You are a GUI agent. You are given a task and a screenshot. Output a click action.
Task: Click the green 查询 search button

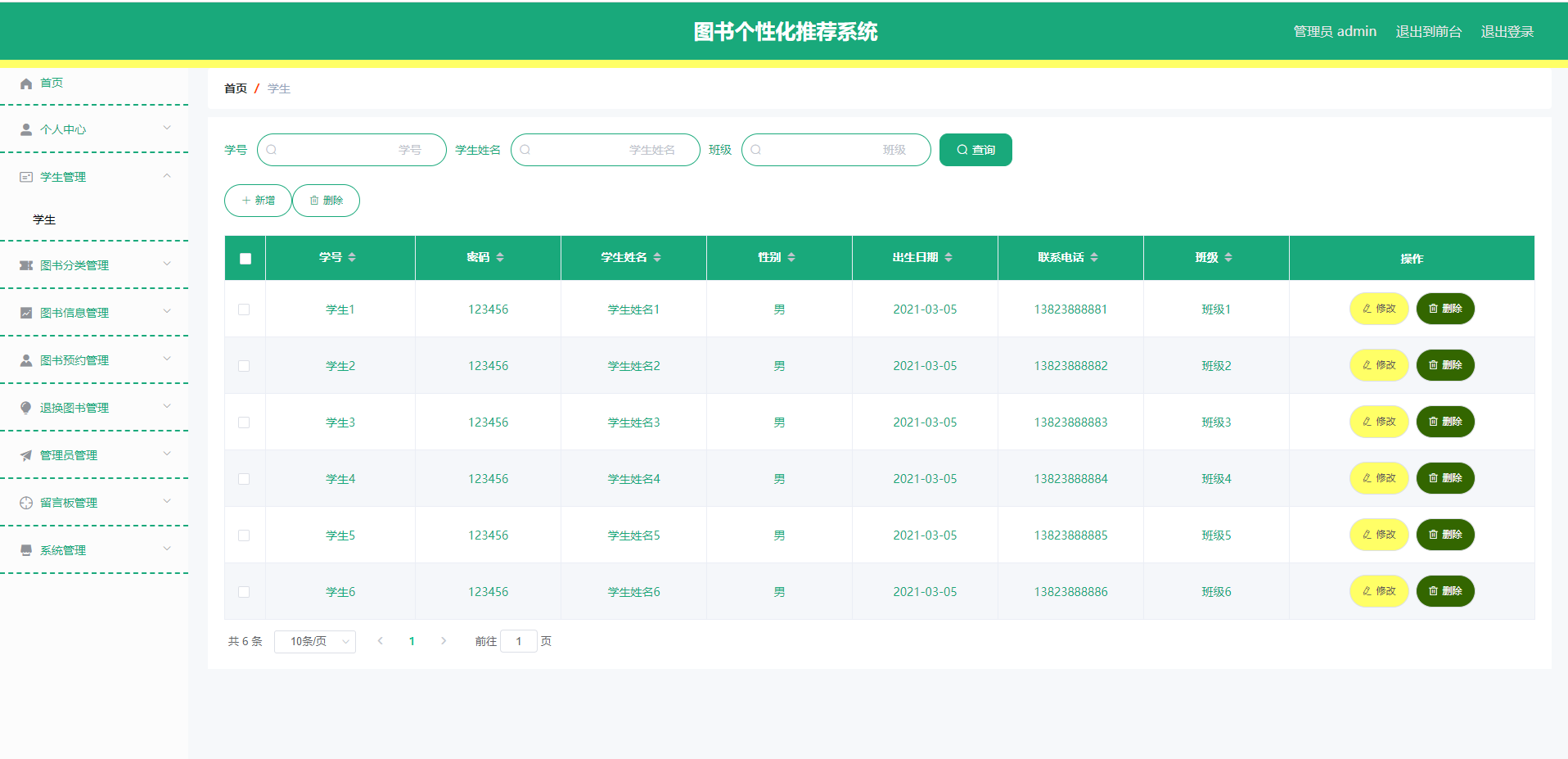pos(975,150)
